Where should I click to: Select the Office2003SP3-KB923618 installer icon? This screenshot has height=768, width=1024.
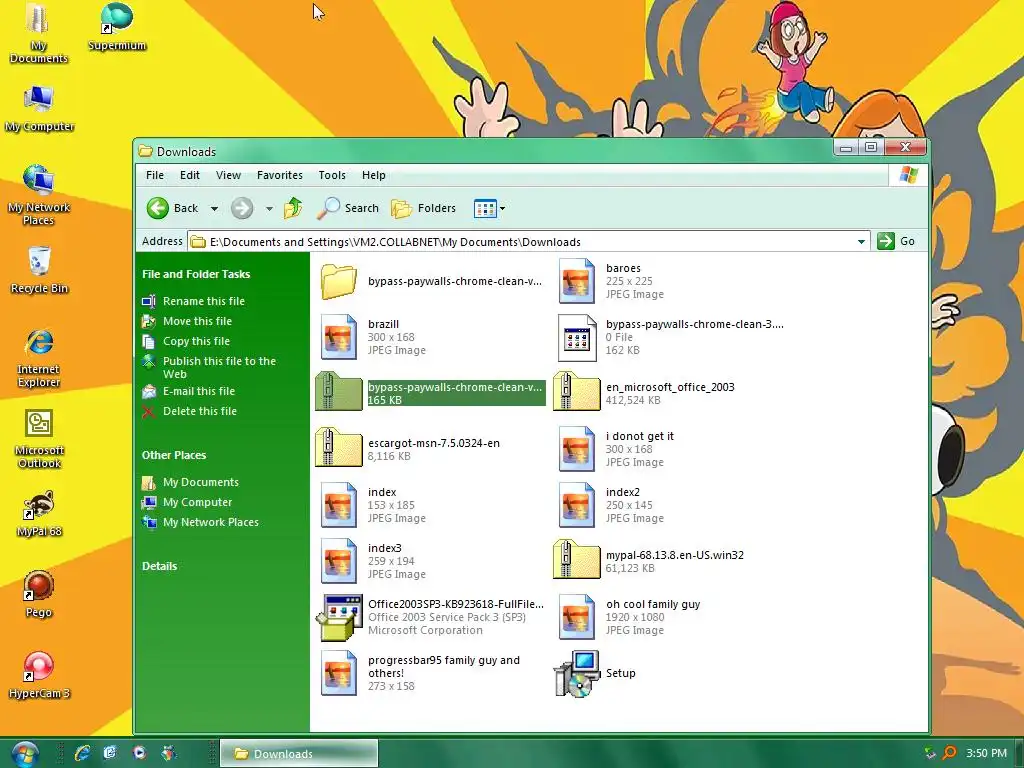340,617
